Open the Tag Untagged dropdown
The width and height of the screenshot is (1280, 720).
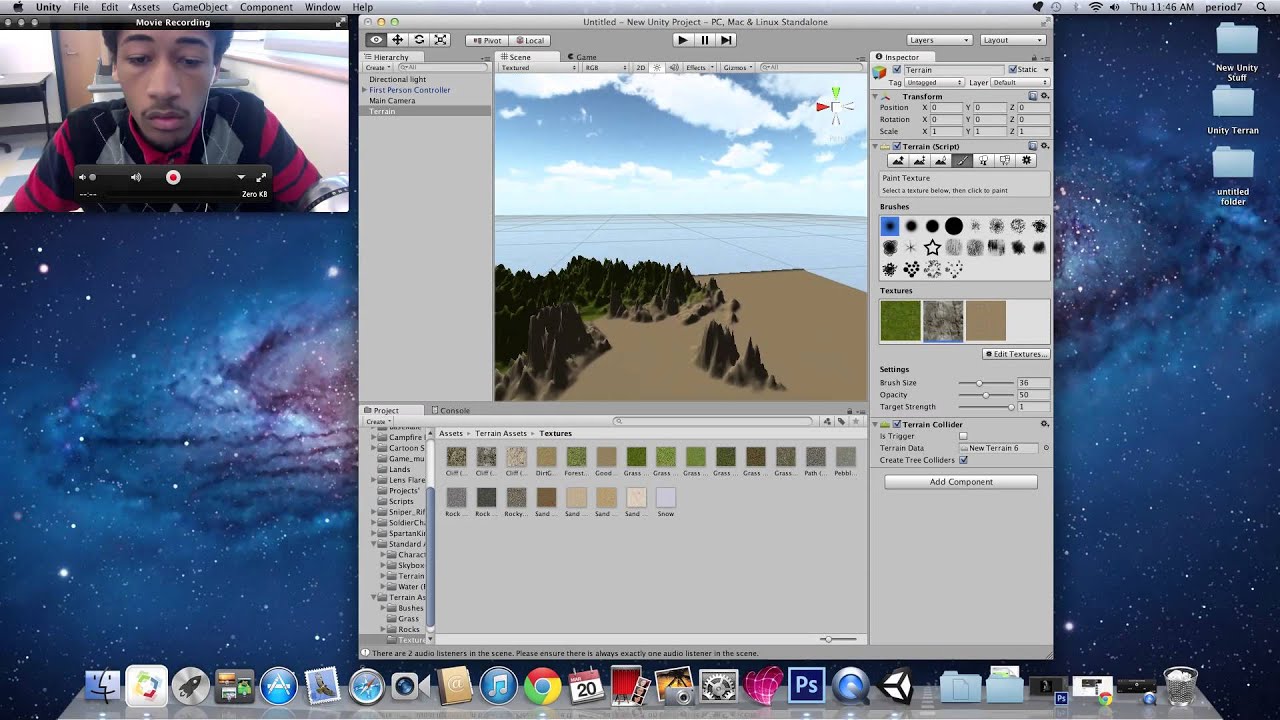point(934,82)
